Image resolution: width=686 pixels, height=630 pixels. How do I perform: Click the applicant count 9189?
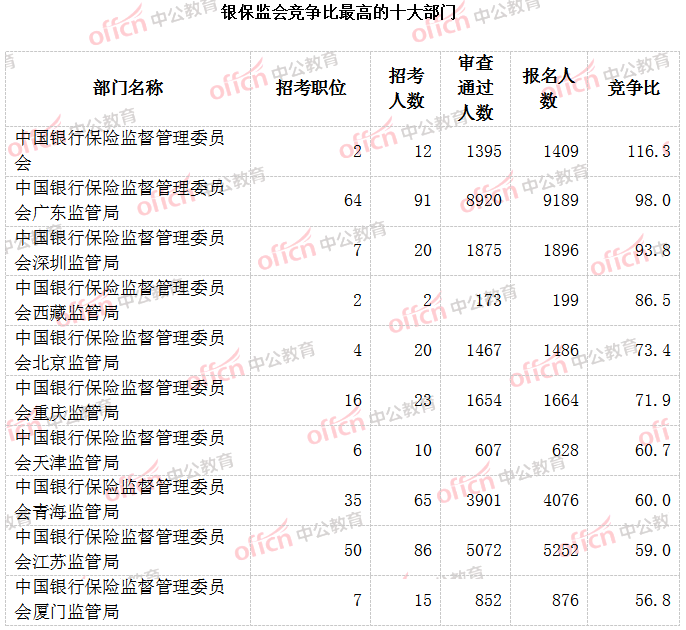(x=561, y=200)
